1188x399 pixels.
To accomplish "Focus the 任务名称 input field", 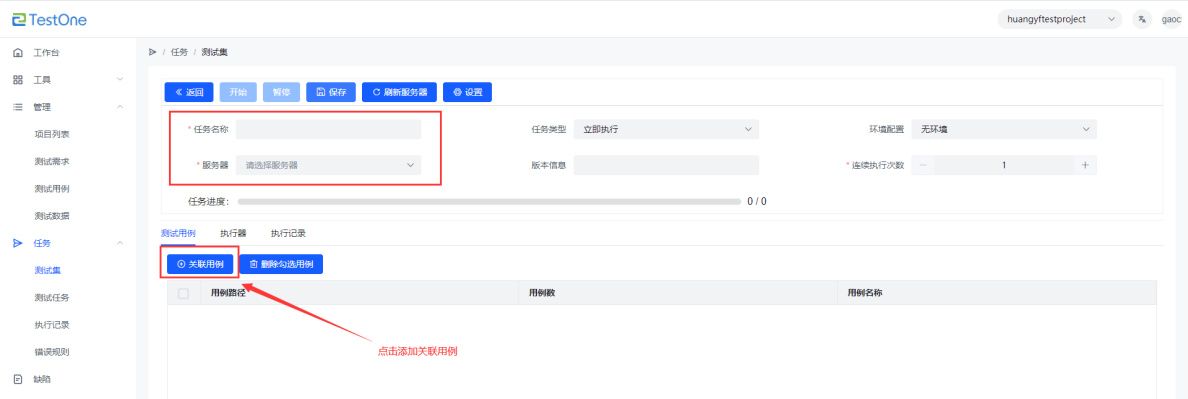I will [x=328, y=129].
